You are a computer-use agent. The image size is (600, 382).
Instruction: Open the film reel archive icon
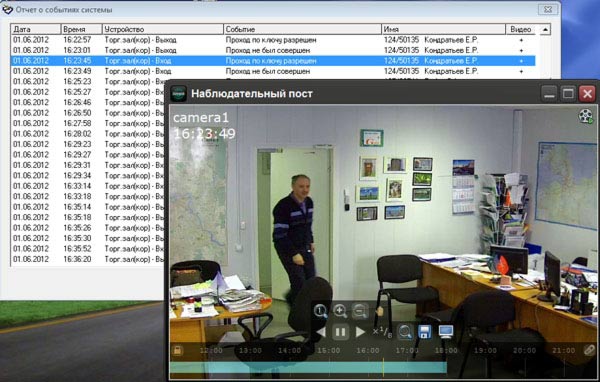coord(586,116)
